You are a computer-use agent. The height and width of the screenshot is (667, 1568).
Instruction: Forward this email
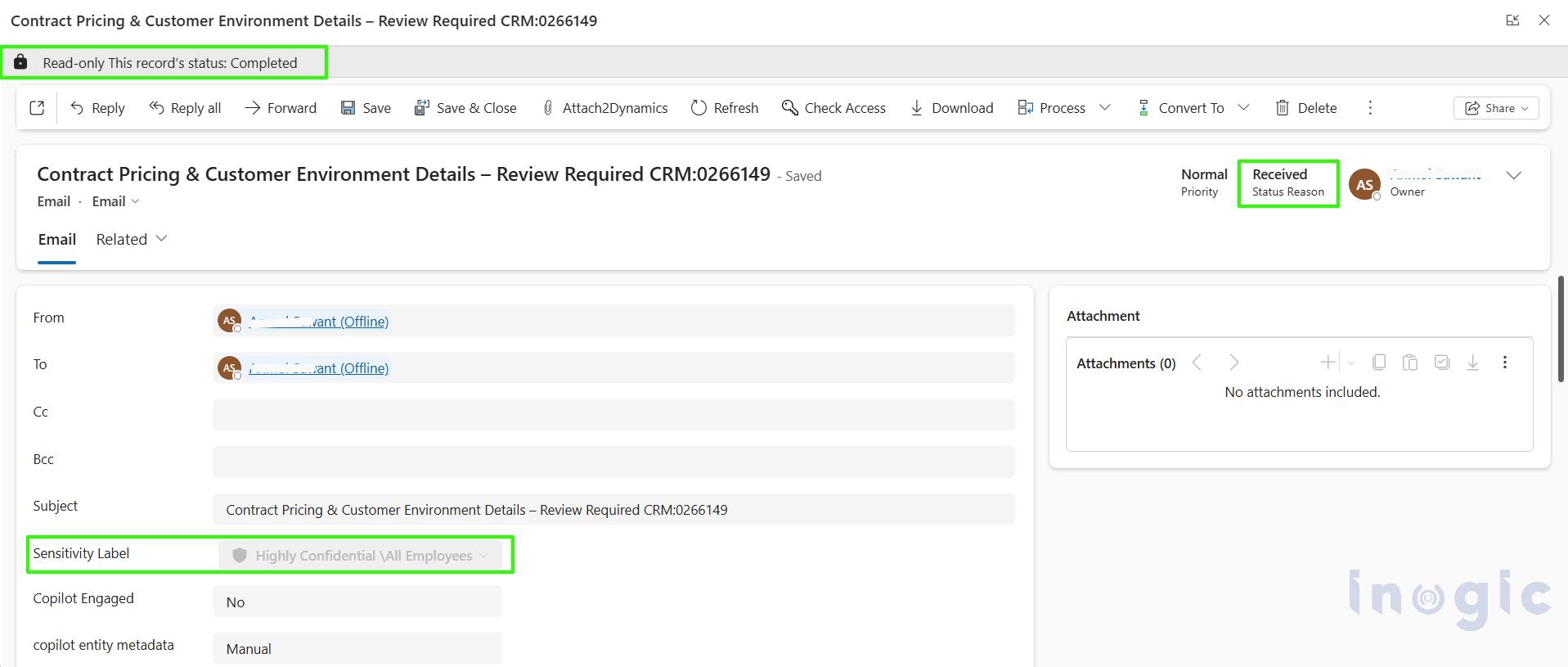pos(281,108)
